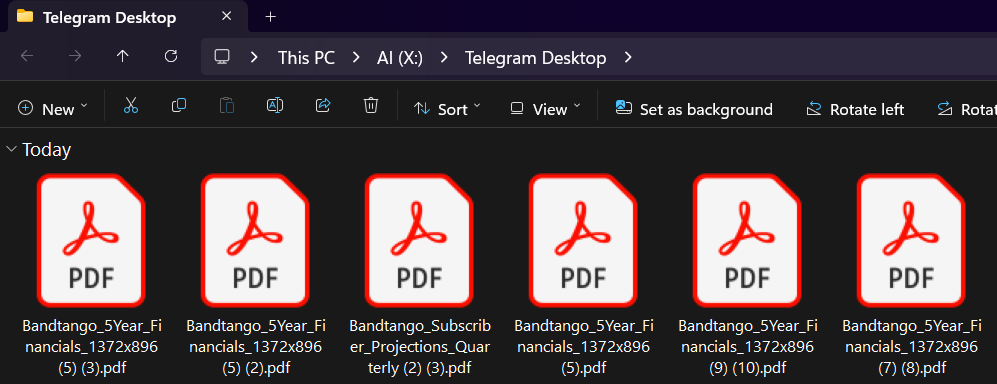Image resolution: width=997 pixels, height=384 pixels.
Task: Expand chevron after Telegram Desktop breadcrumb
Action: pos(628,58)
